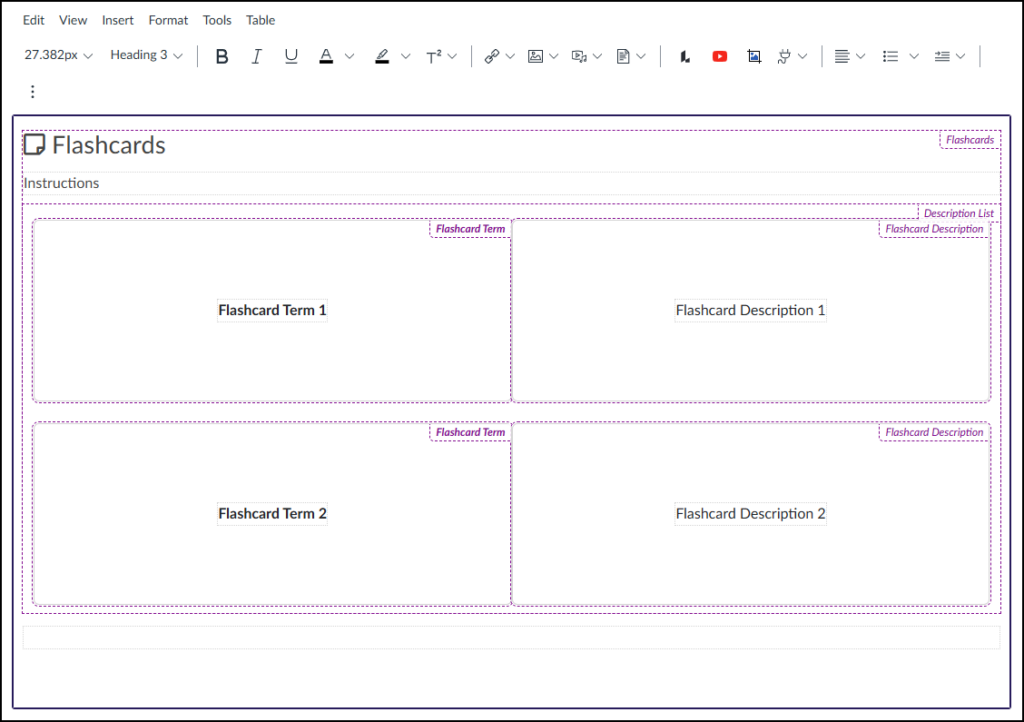Toggle underline formatting
1024x722 pixels.
click(290, 56)
